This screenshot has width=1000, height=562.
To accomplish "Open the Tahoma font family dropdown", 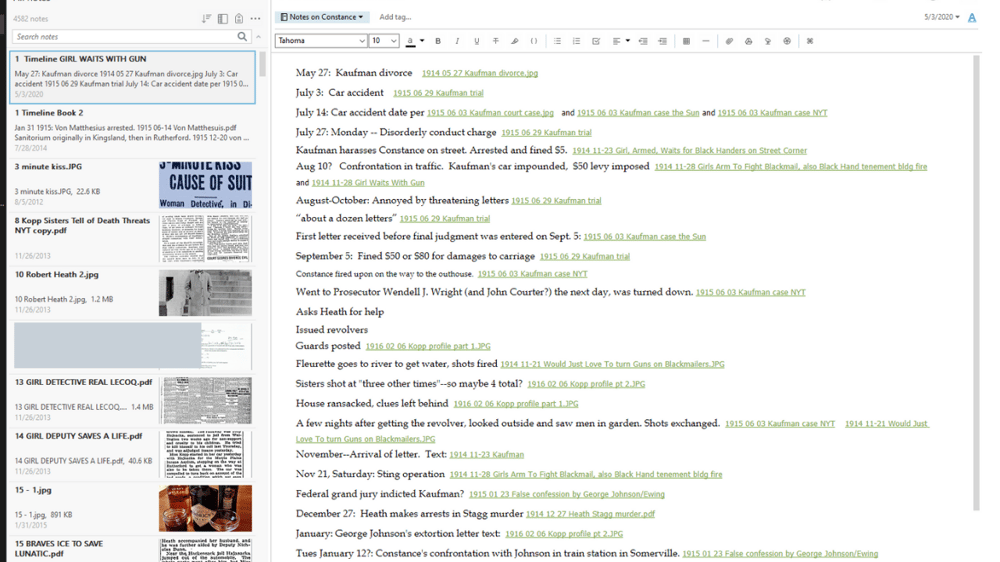I will [321, 41].
